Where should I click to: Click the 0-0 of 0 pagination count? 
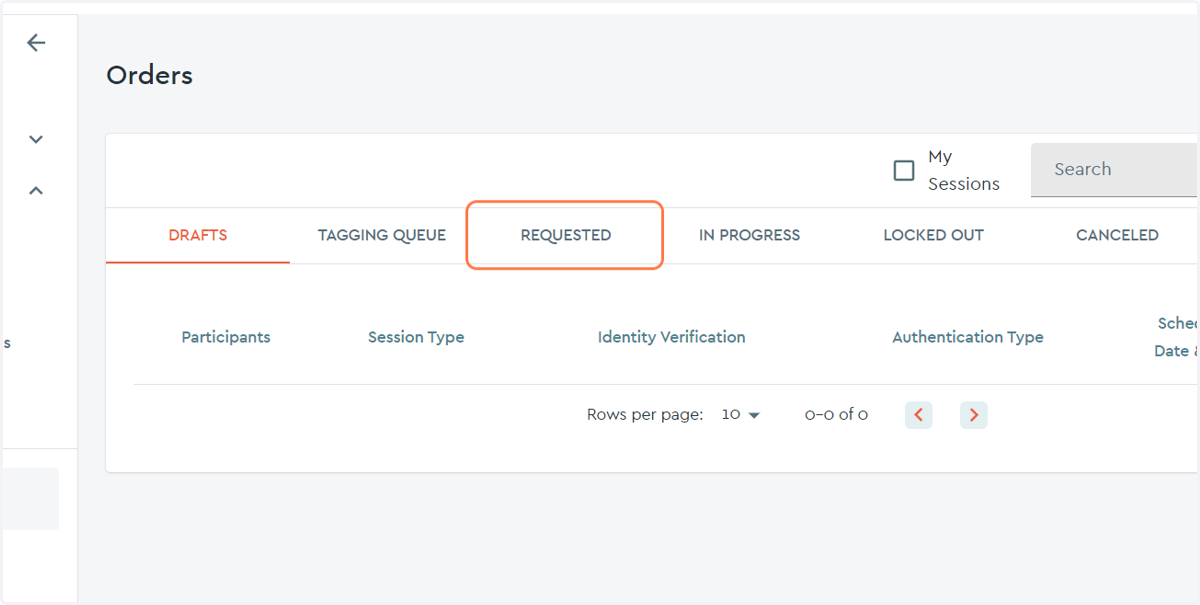(x=836, y=414)
